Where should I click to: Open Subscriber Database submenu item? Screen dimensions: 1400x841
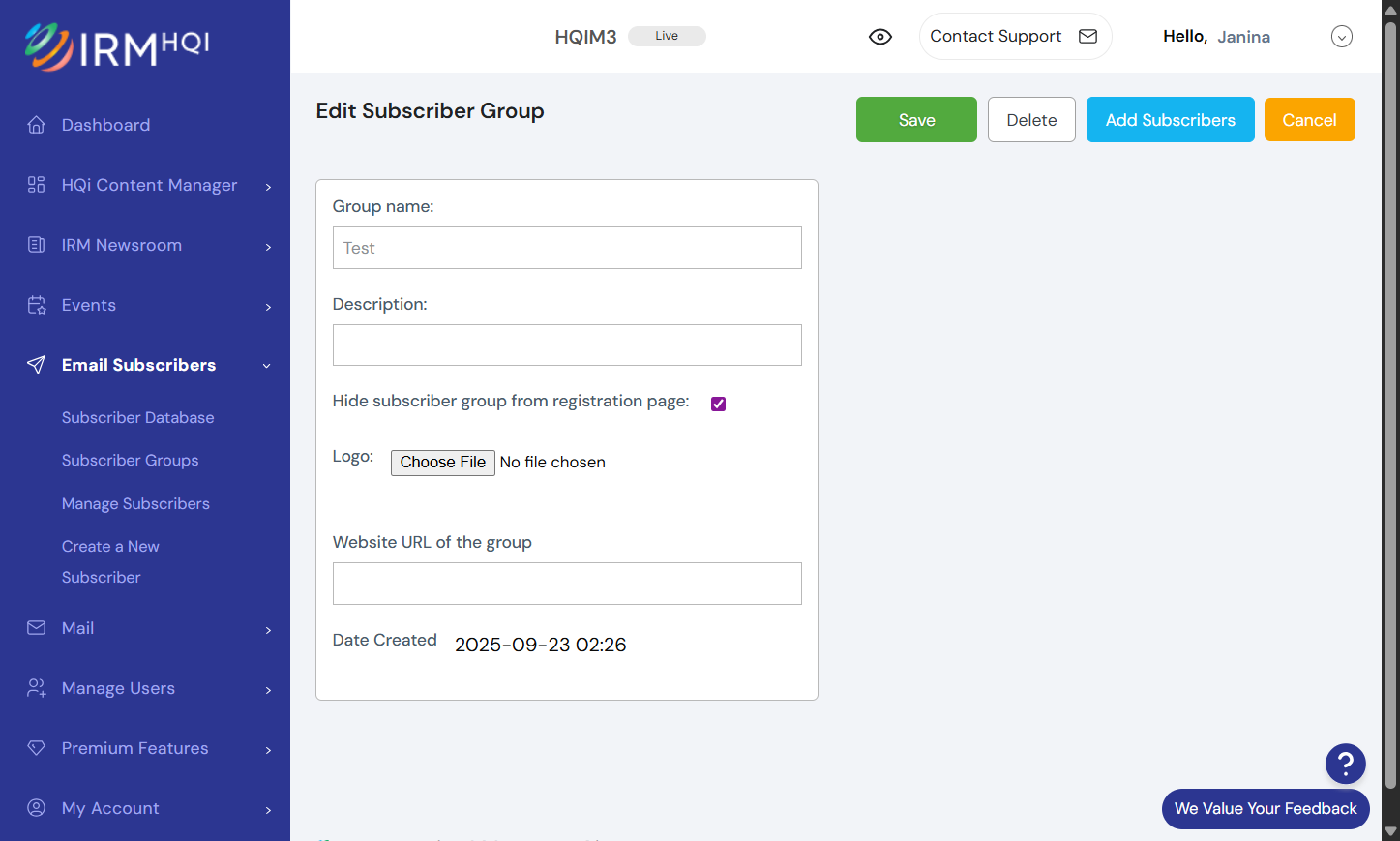click(x=138, y=418)
